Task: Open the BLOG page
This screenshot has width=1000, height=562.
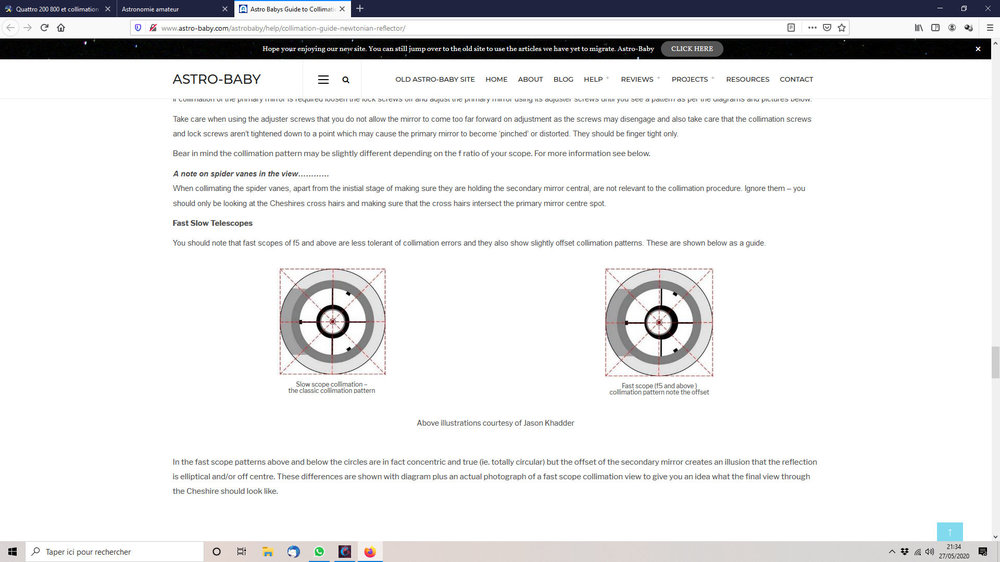Action: (x=563, y=80)
